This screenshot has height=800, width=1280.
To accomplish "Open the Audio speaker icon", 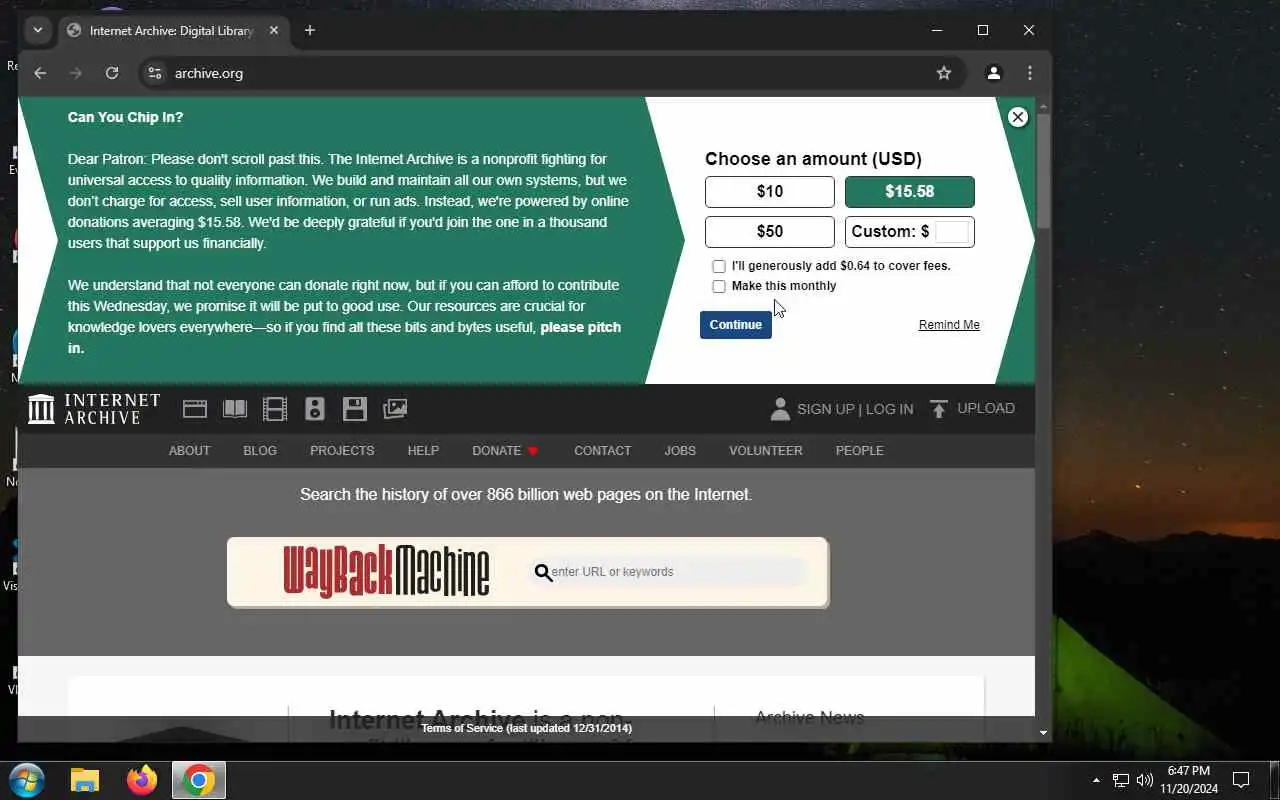I will 315,409.
